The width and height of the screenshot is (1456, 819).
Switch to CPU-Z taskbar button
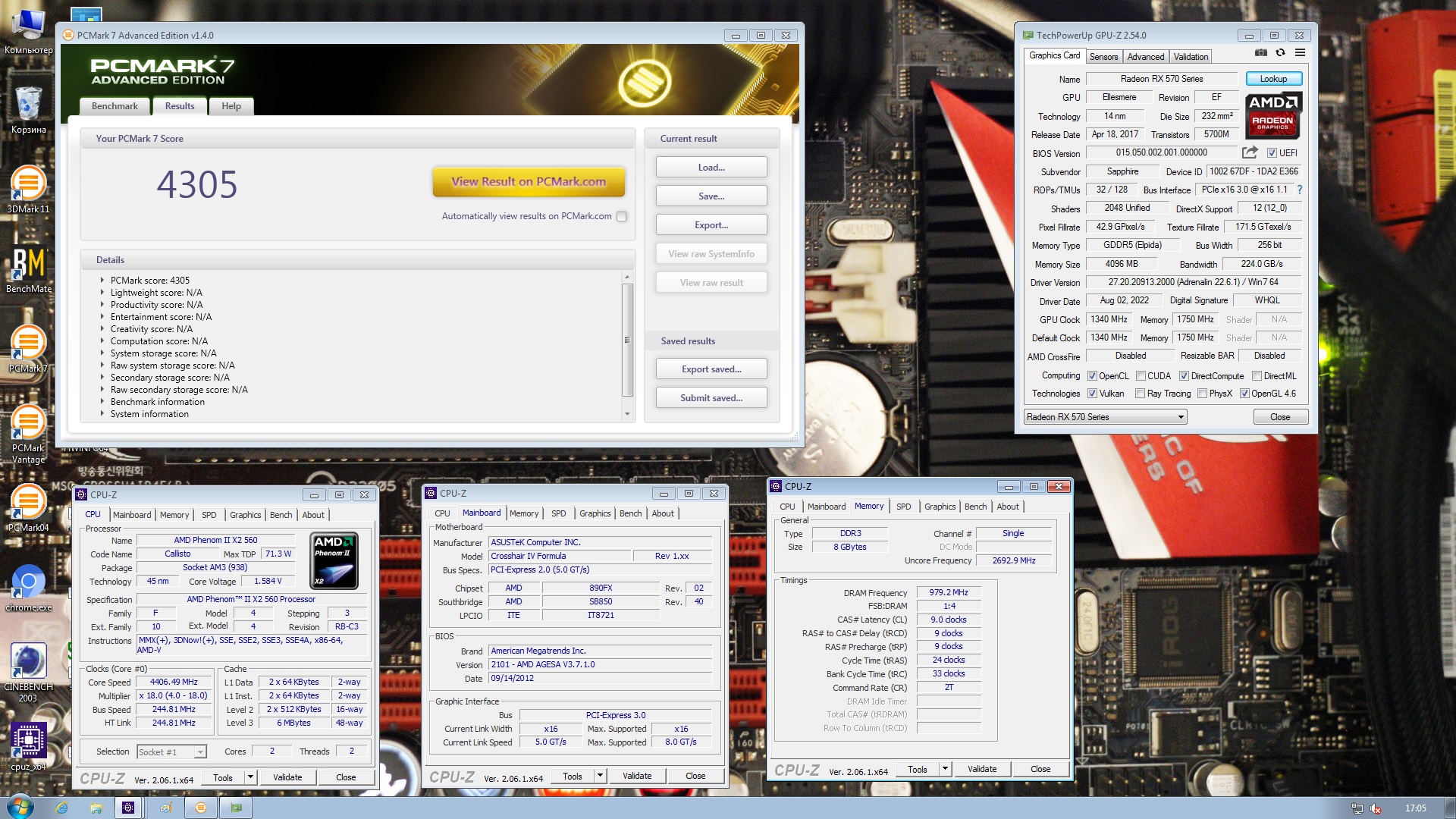129,808
